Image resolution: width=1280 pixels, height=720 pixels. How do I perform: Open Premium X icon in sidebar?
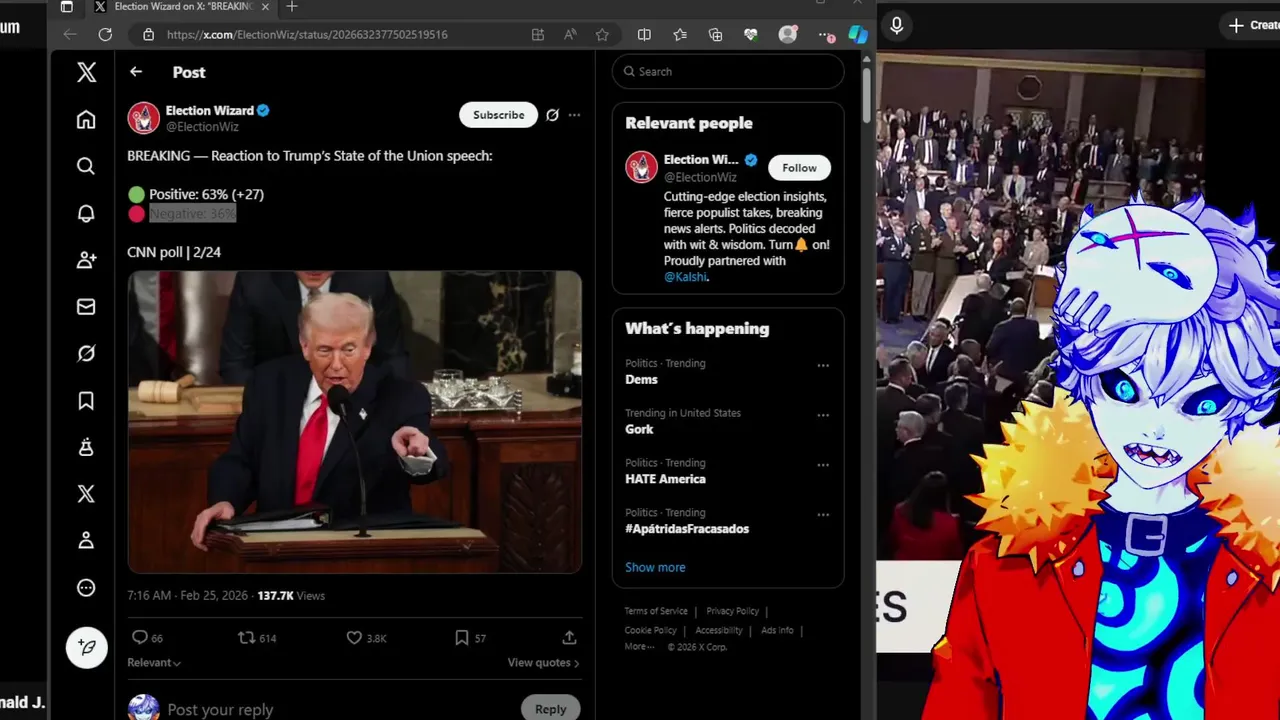pos(86,494)
